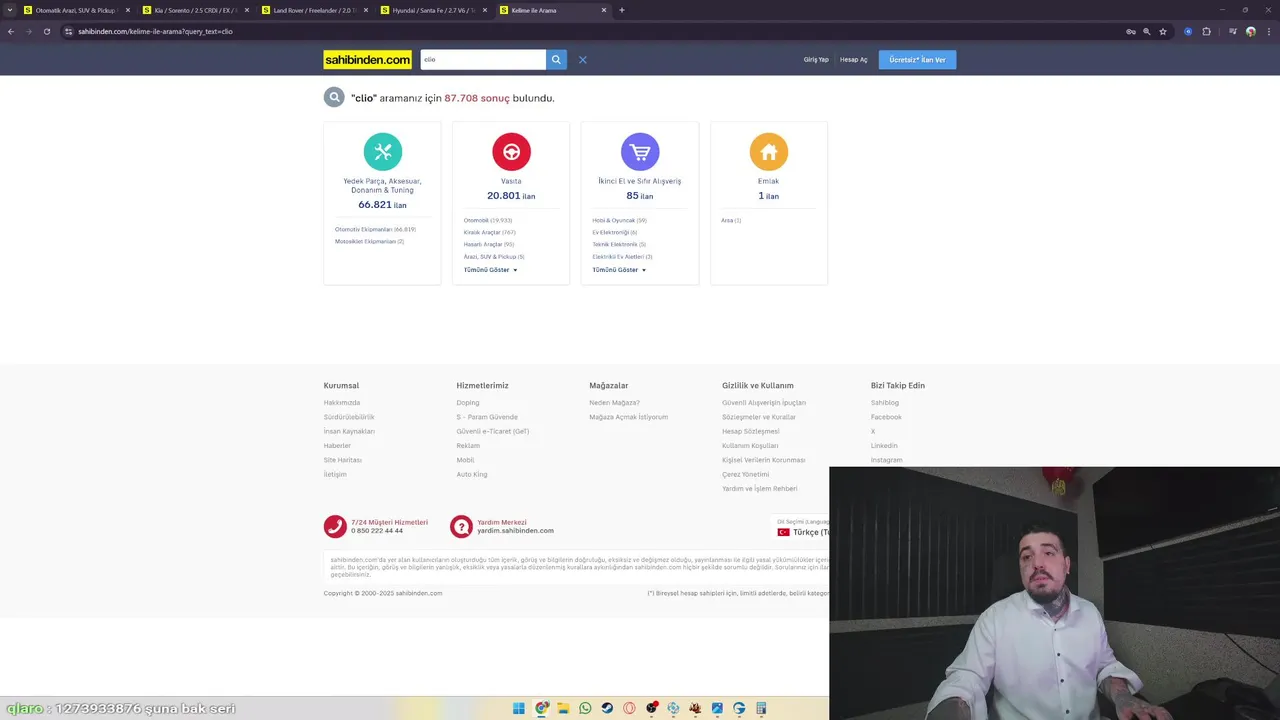This screenshot has height=720, width=1280.
Task: Open the Çerez Yönetimi footer link
Action: 746,474
